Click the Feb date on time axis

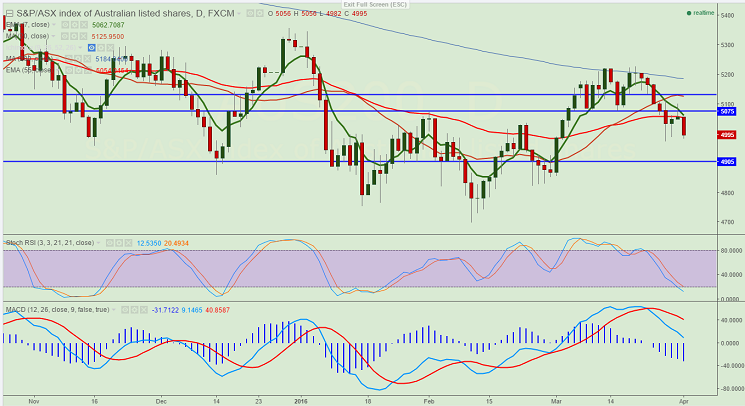(x=429, y=401)
